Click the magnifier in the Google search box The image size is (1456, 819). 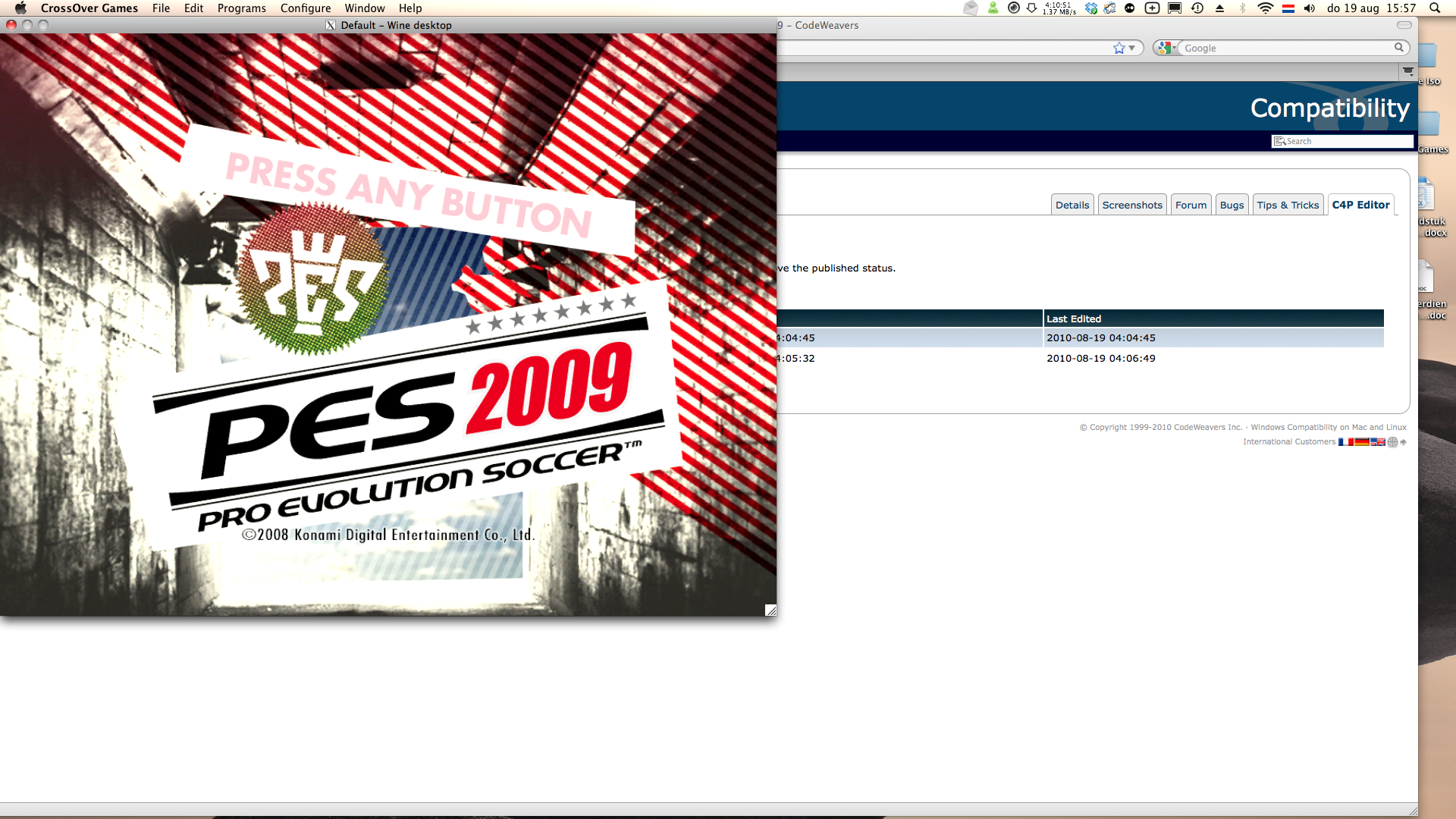(x=1399, y=47)
